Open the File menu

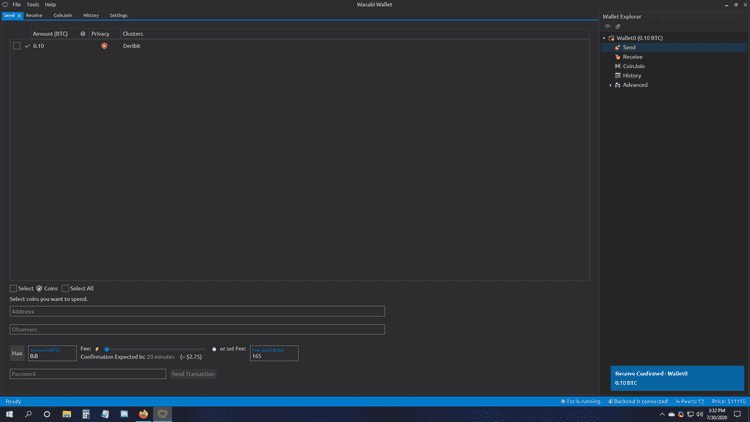pos(17,4)
